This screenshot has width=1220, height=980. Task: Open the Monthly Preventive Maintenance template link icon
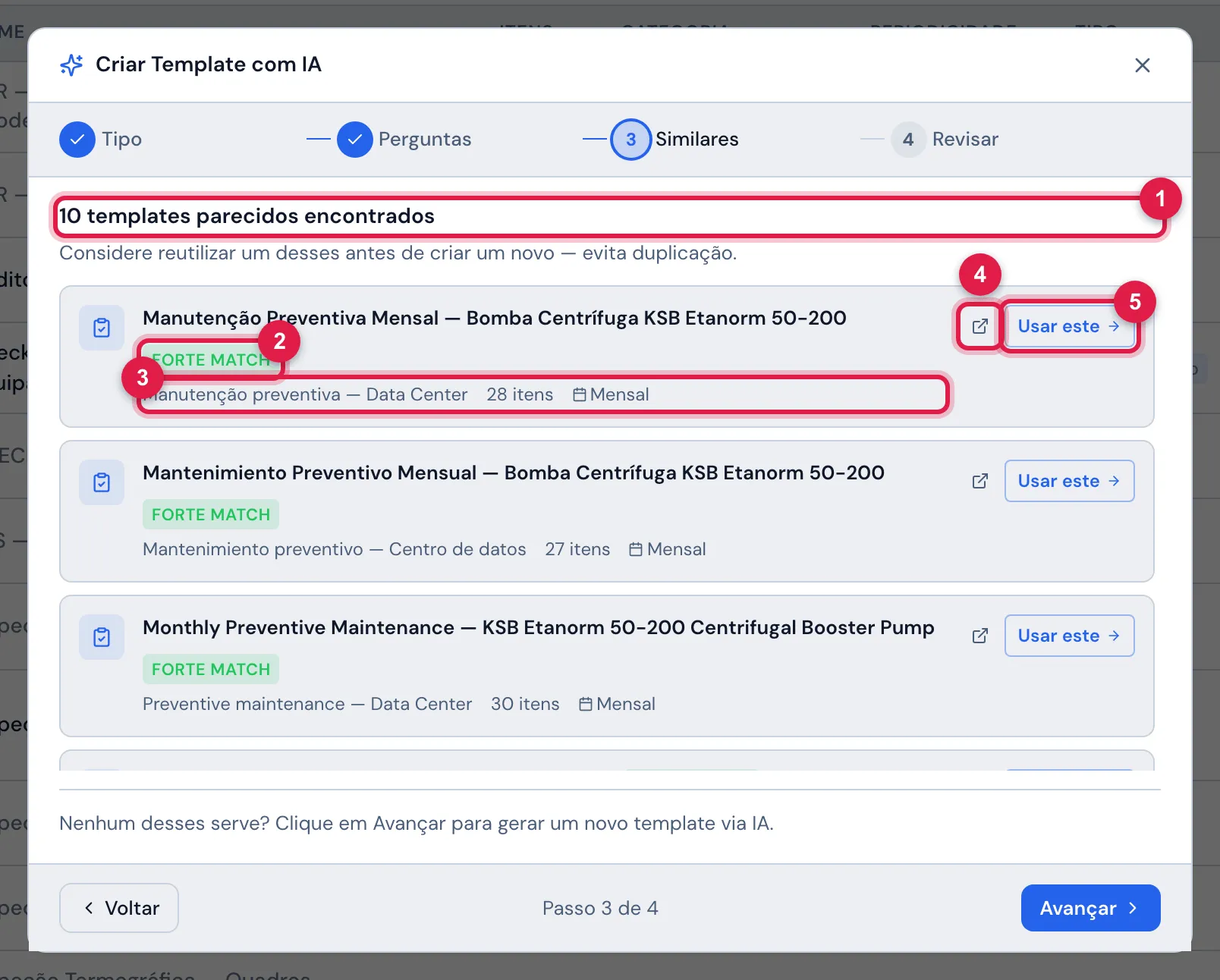tap(979, 636)
